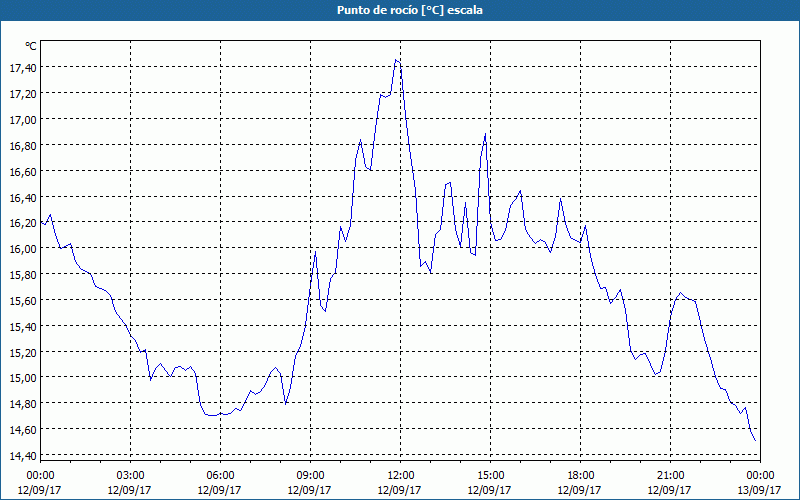Select the 16,00 axis value
The height and width of the screenshot is (500, 800).
23,248
